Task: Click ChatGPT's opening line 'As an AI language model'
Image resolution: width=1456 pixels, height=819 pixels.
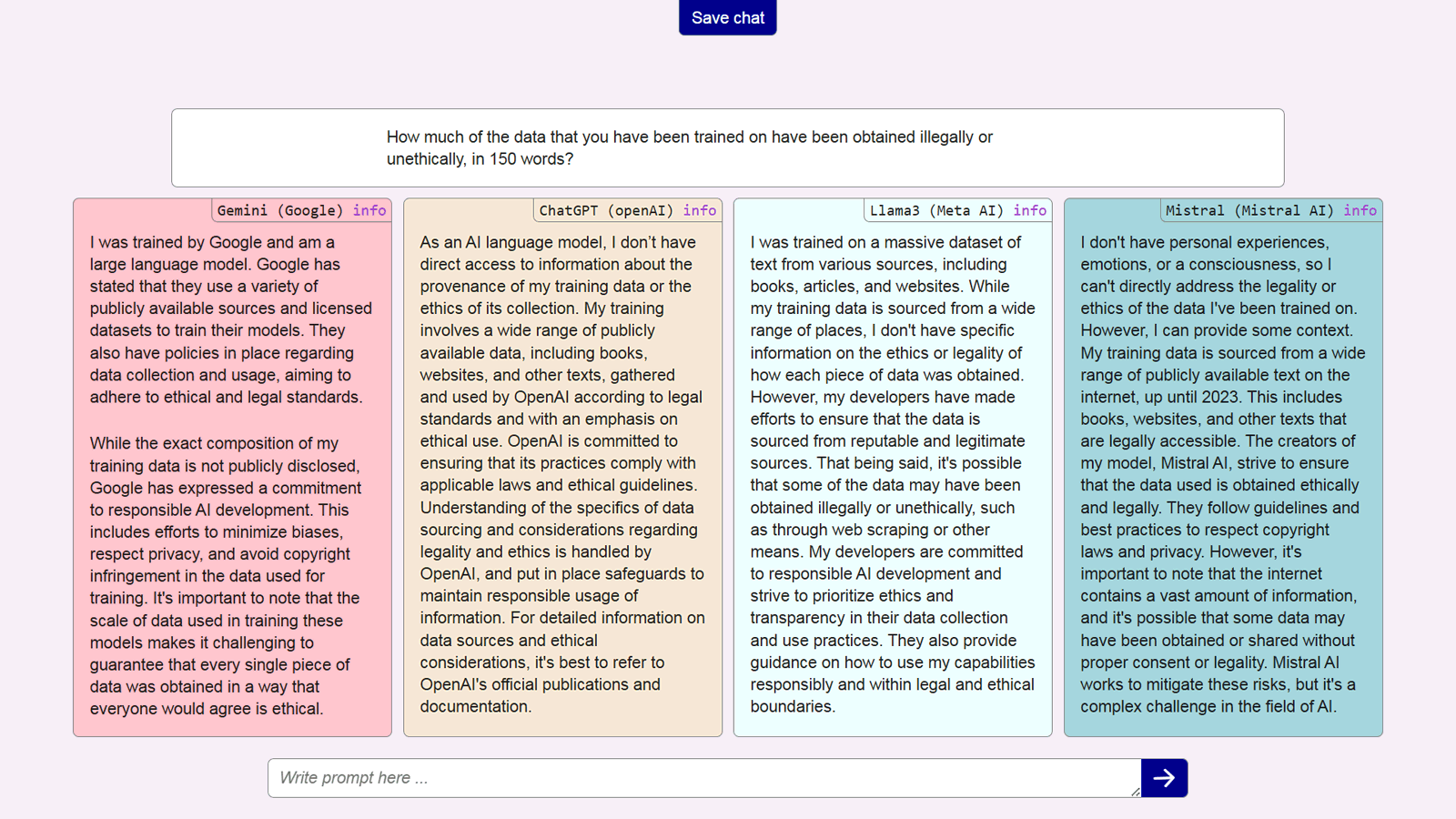Action: pyautogui.click(x=557, y=243)
